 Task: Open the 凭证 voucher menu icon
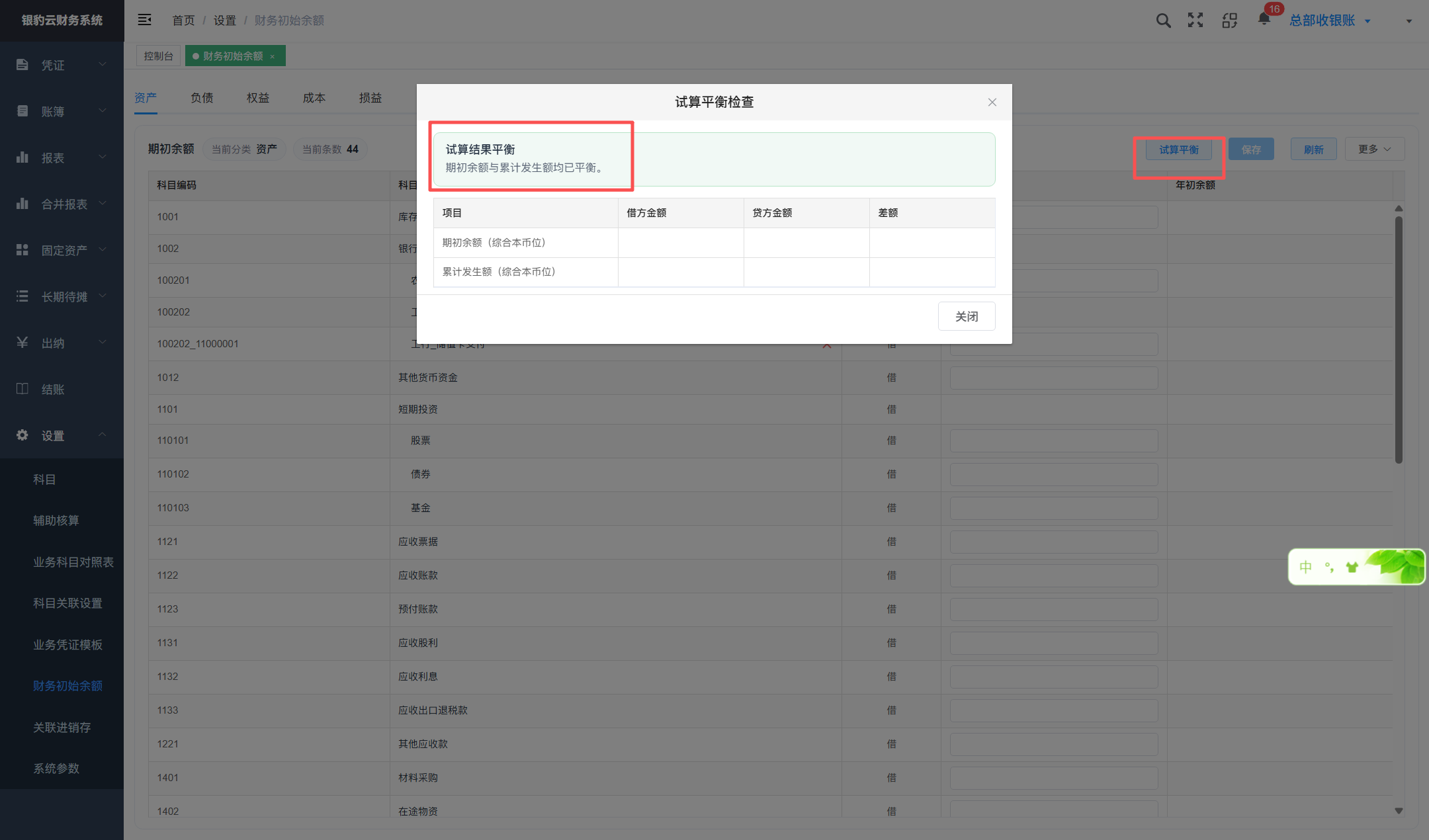[22, 65]
